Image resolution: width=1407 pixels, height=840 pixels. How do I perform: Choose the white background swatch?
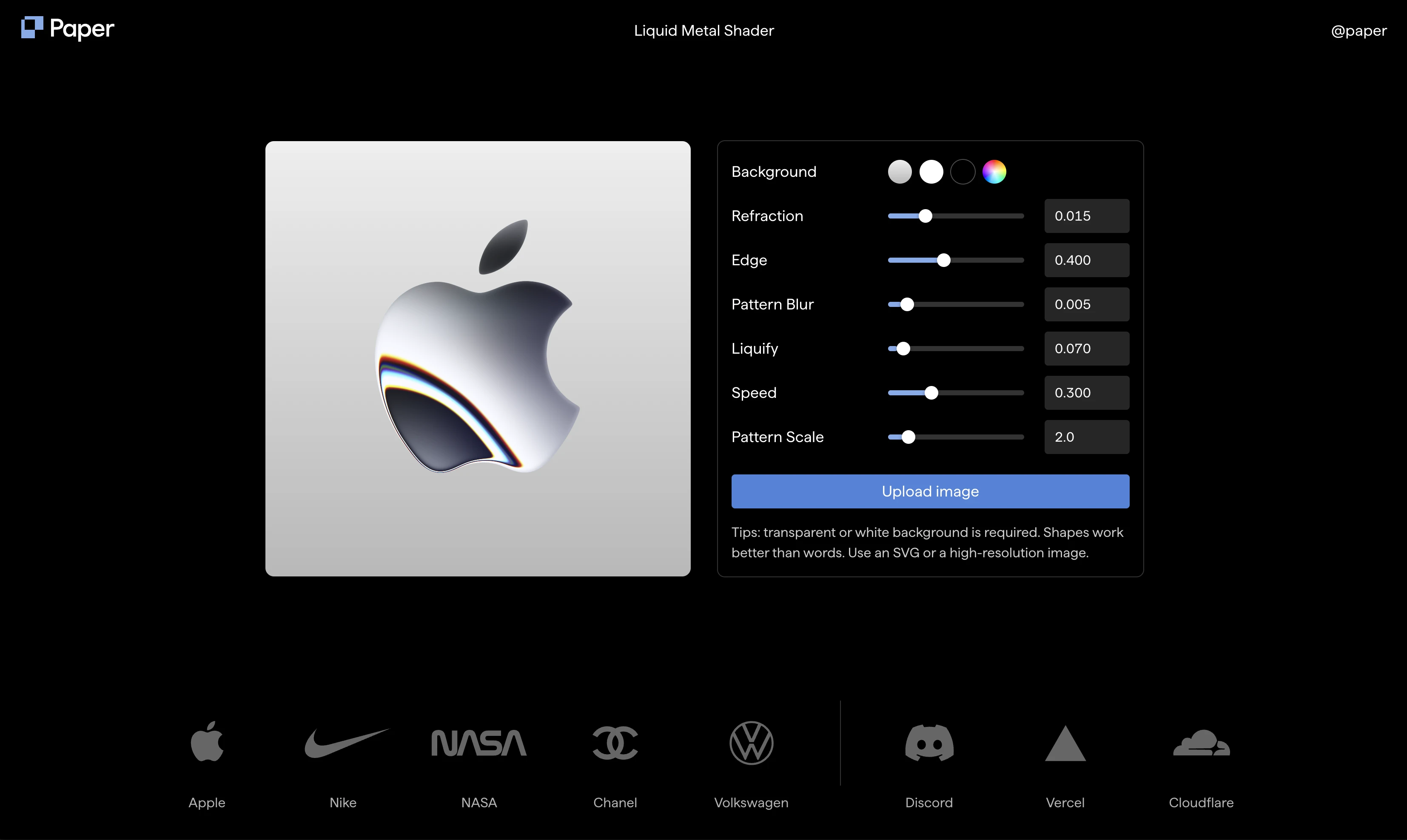point(931,171)
